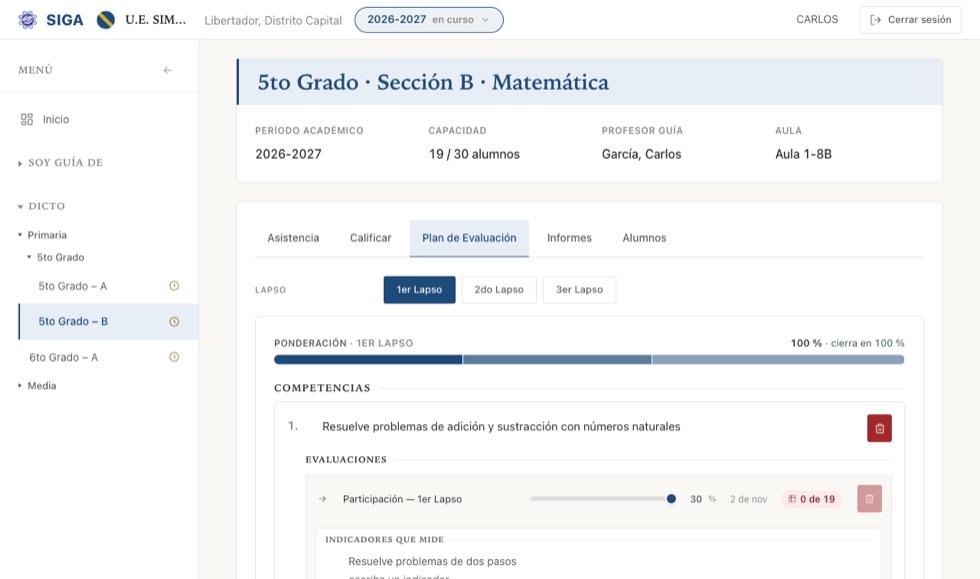This screenshot has width=980, height=579.
Task: Click the SIGA logo icon
Action: point(28,20)
